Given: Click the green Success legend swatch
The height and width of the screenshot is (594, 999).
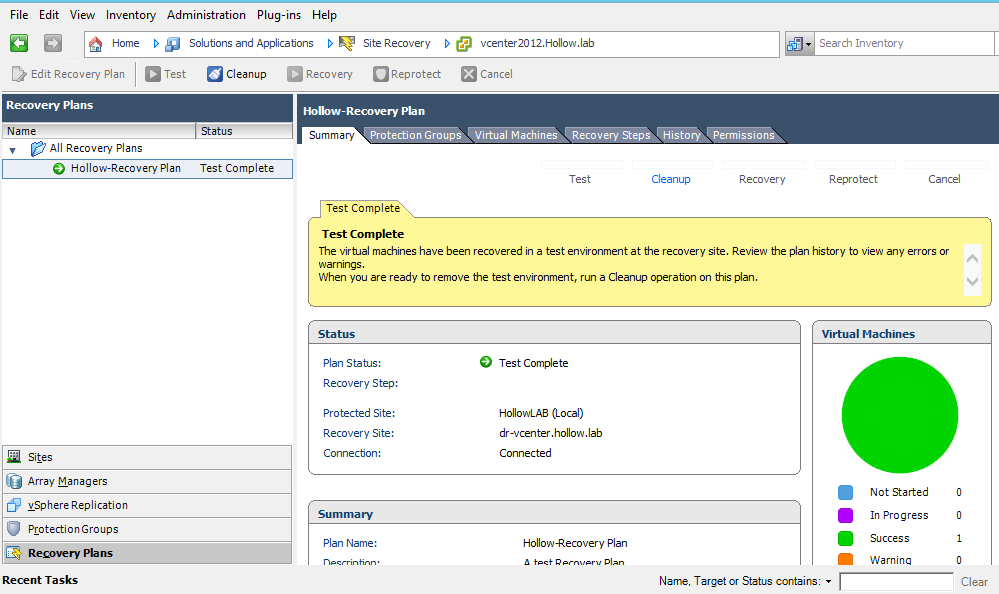Looking at the screenshot, I should (845, 538).
